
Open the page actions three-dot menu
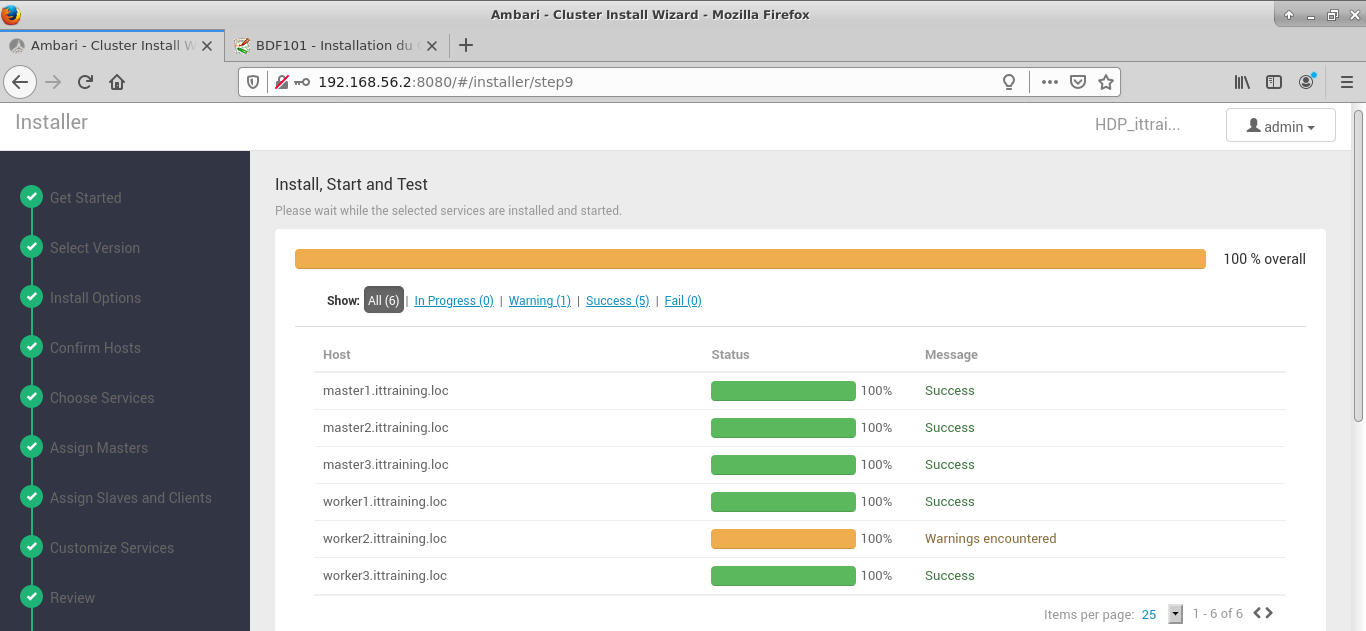click(1049, 82)
